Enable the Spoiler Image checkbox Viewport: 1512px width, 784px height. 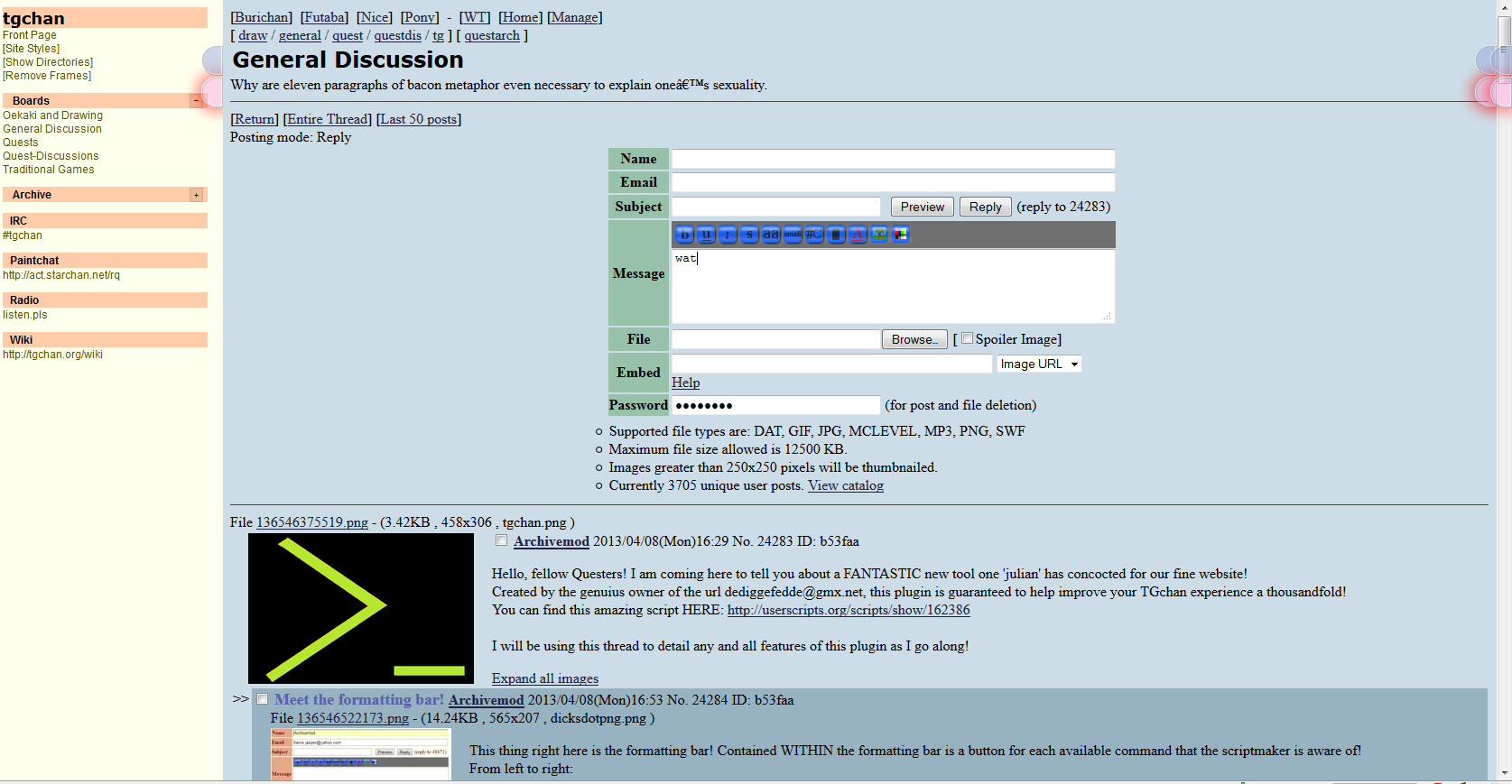[967, 338]
